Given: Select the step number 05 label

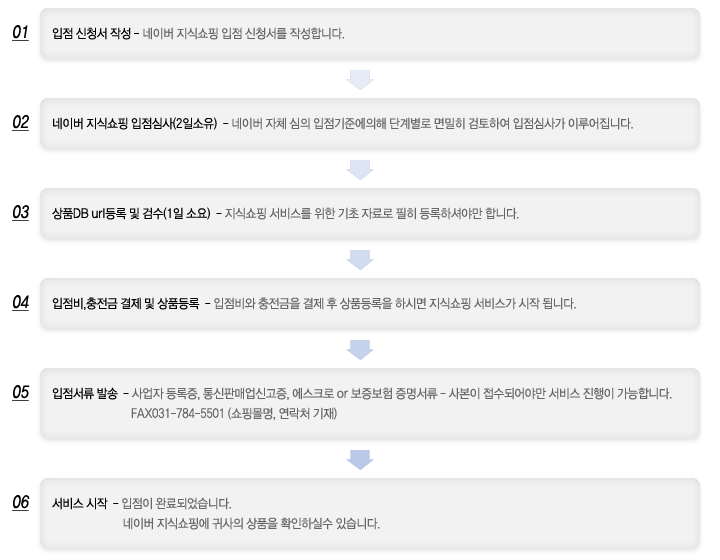Looking at the screenshot, I should click(20, 392).
